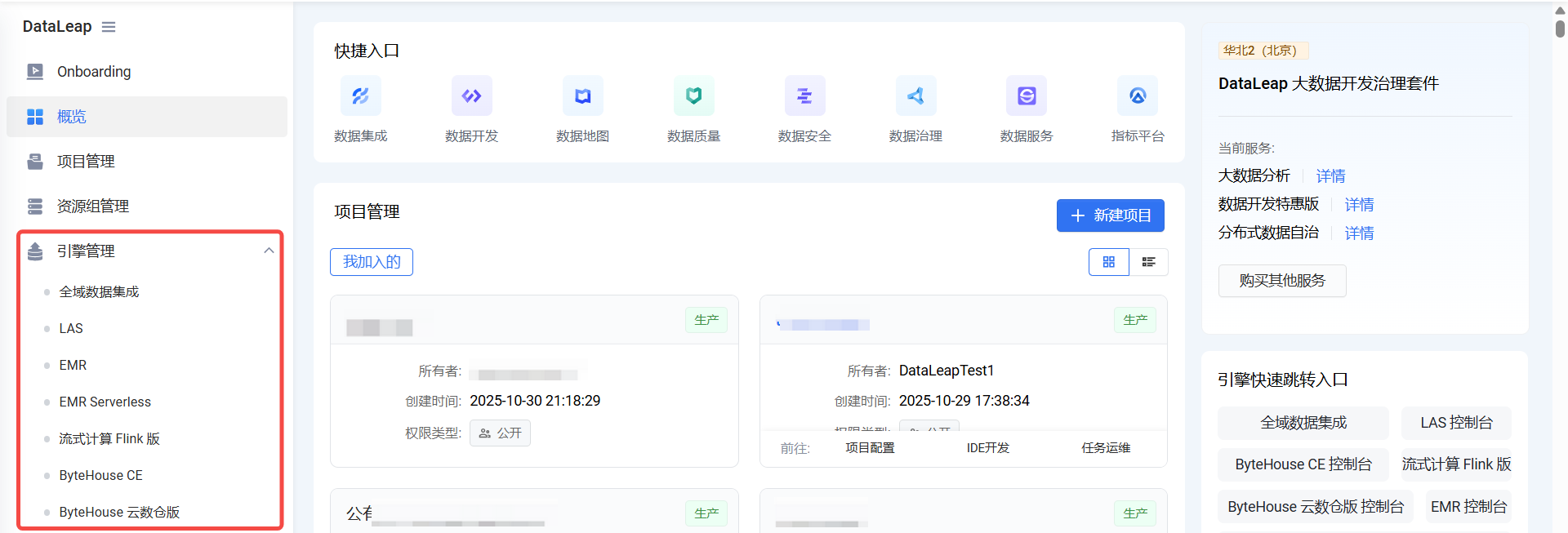The width and height of the screenshot is (1568, 533).
Task: Click creation time 2025-10-29 17:38:34
Action: point(964,401)
